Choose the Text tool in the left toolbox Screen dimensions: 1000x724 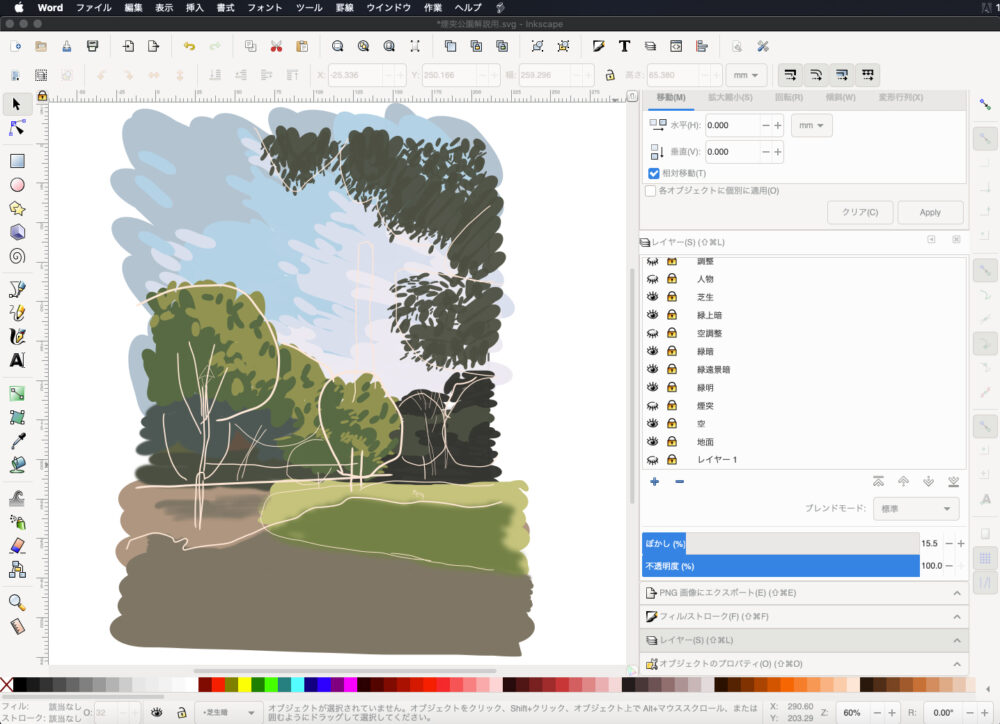(17, 360)
